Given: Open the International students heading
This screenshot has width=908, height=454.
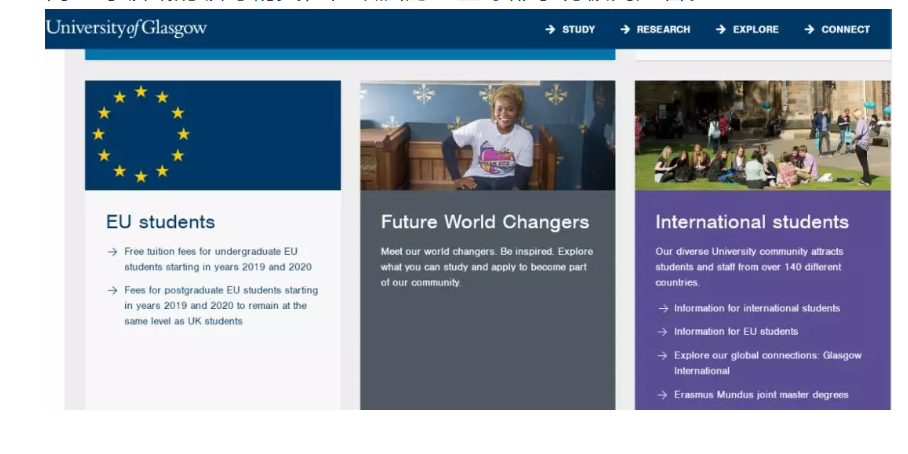Looking at the screenshot, I should click(x=752, y=222).
